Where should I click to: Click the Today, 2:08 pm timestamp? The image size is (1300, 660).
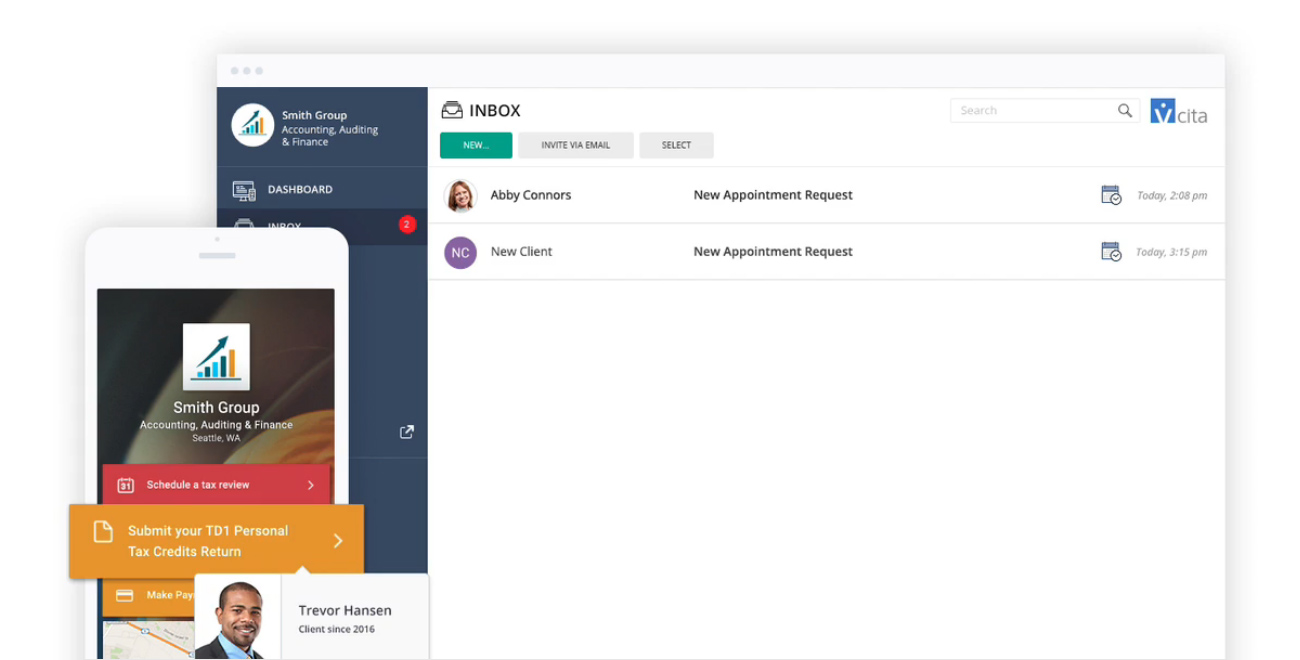coord(1172,196)
